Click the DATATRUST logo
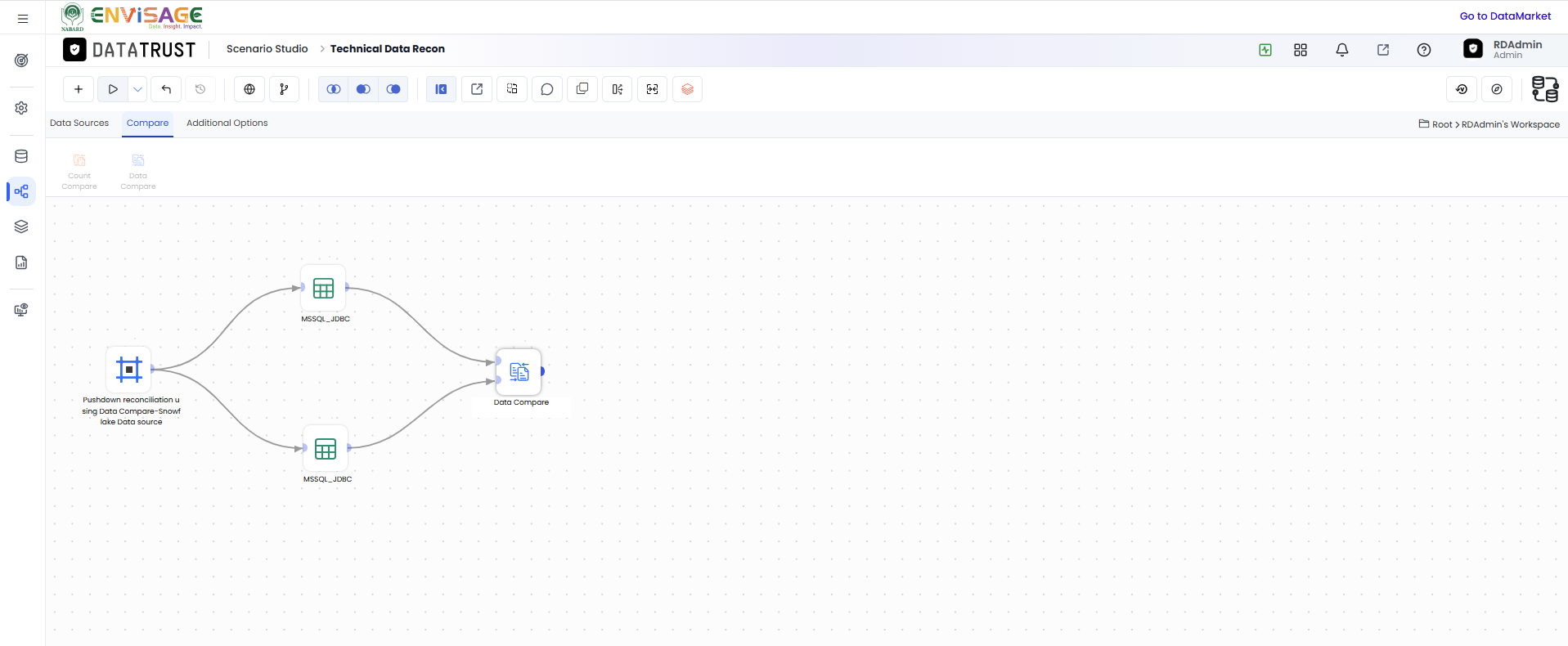The height and width of the screenshot is (646, 1568). 129,50
